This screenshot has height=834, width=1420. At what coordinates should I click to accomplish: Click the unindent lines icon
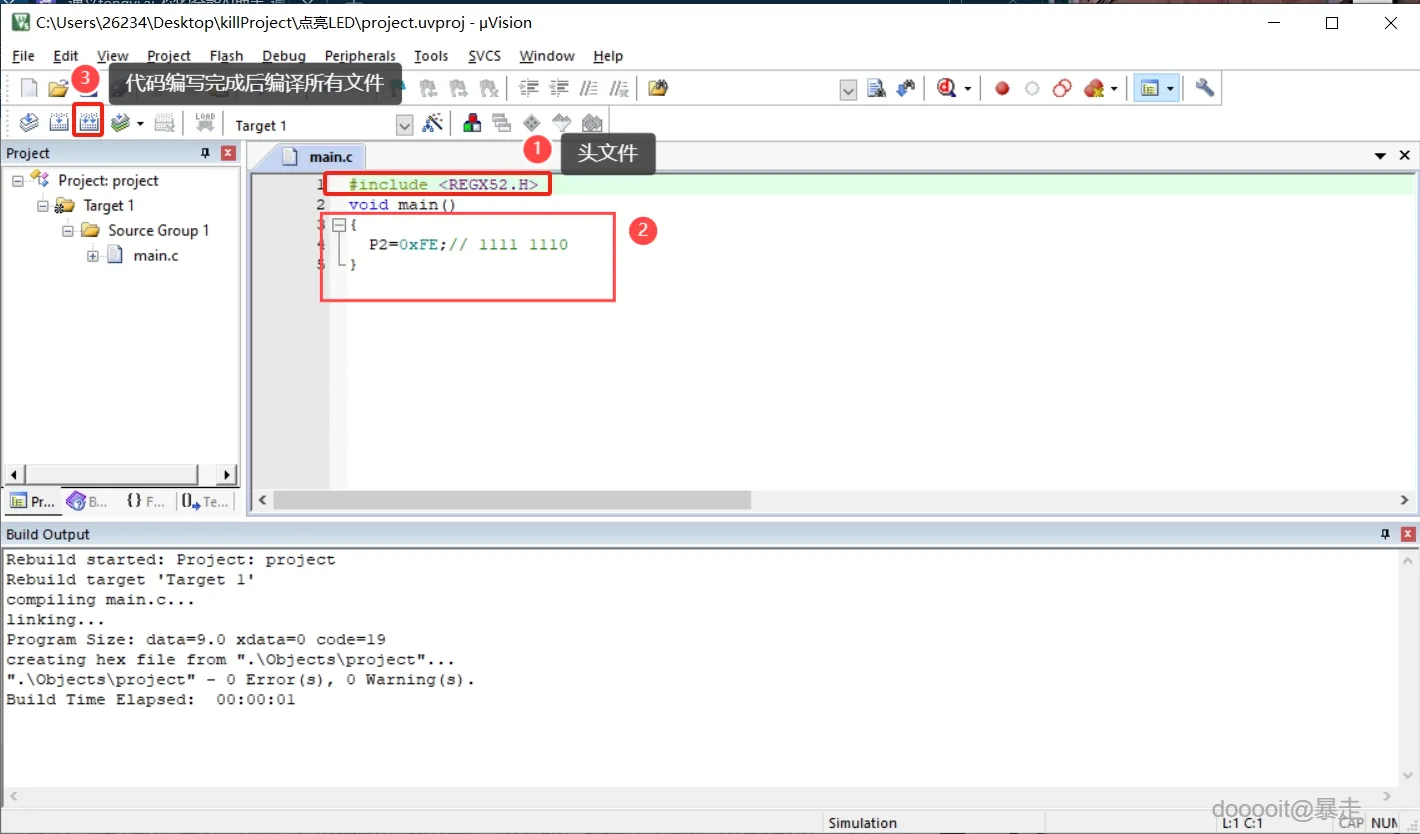pyautogui.click(x=559, y=88)
